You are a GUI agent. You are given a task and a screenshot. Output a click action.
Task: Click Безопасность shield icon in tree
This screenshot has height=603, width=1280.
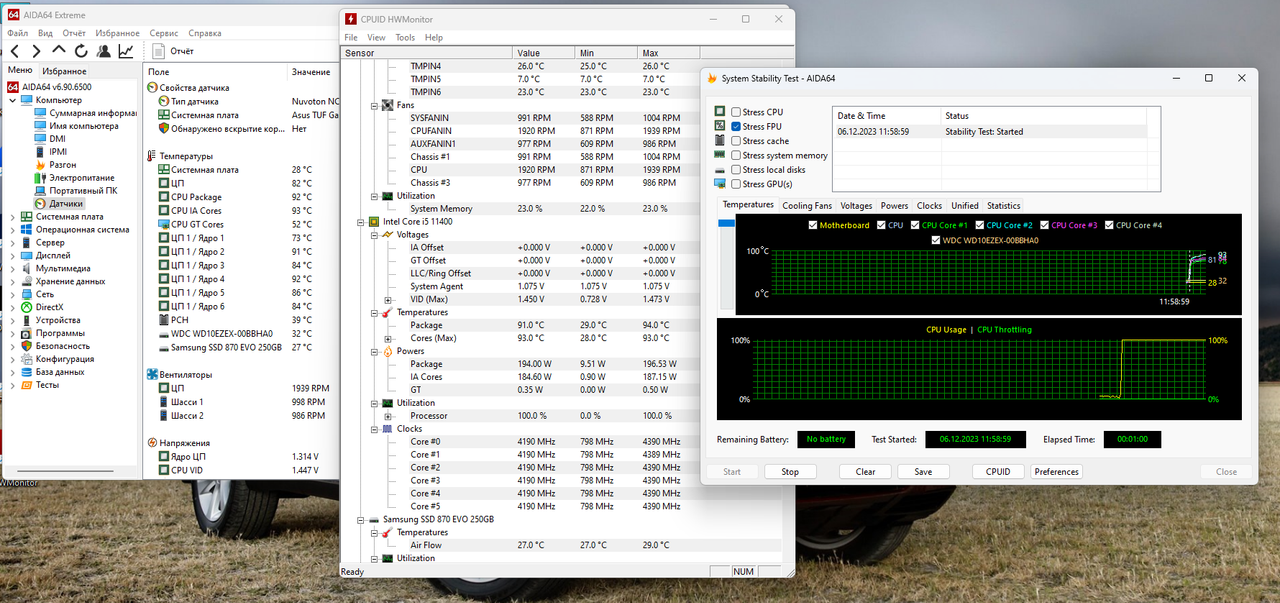(27, 346)
